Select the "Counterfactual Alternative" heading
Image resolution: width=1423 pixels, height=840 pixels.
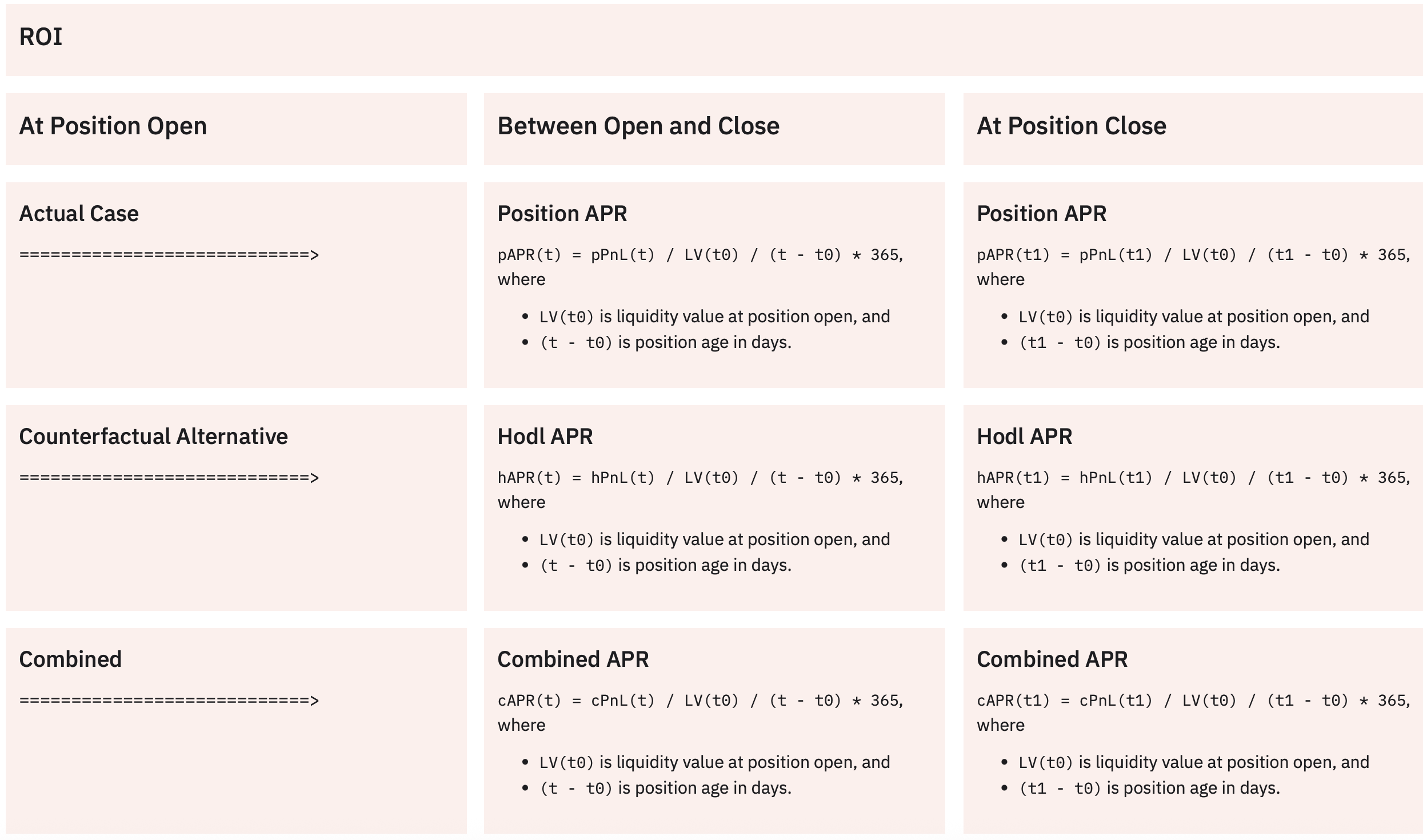(153, 437)
